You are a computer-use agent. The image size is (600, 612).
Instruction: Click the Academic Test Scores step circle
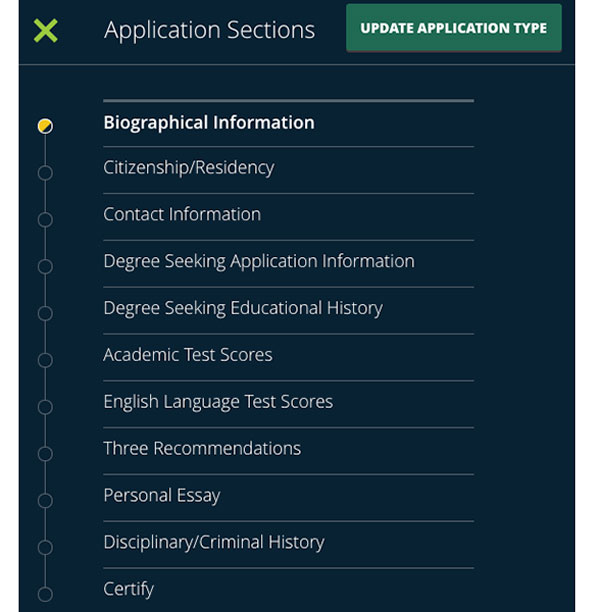45,360
